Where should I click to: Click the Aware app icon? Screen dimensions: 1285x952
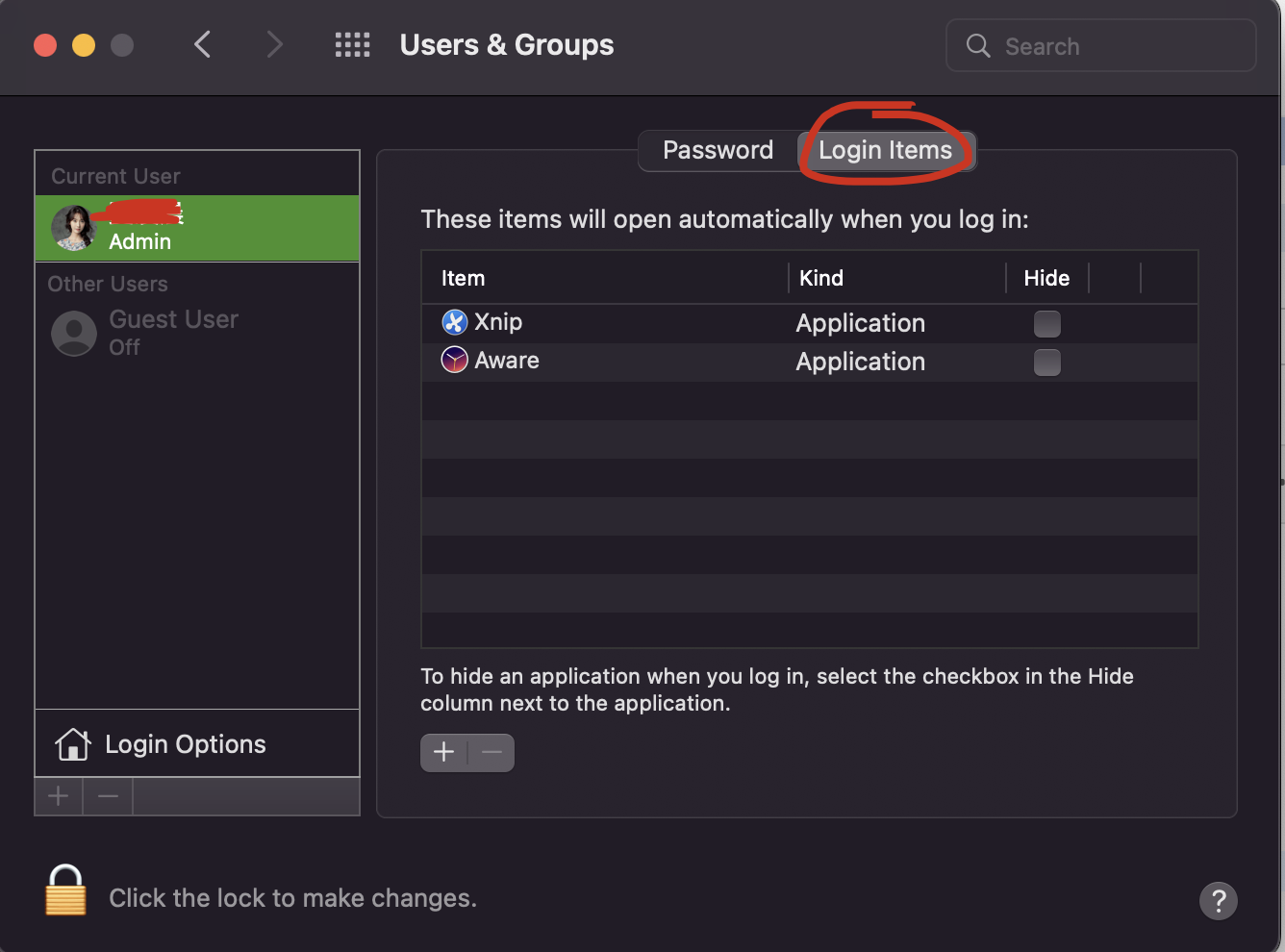point(454,361)
